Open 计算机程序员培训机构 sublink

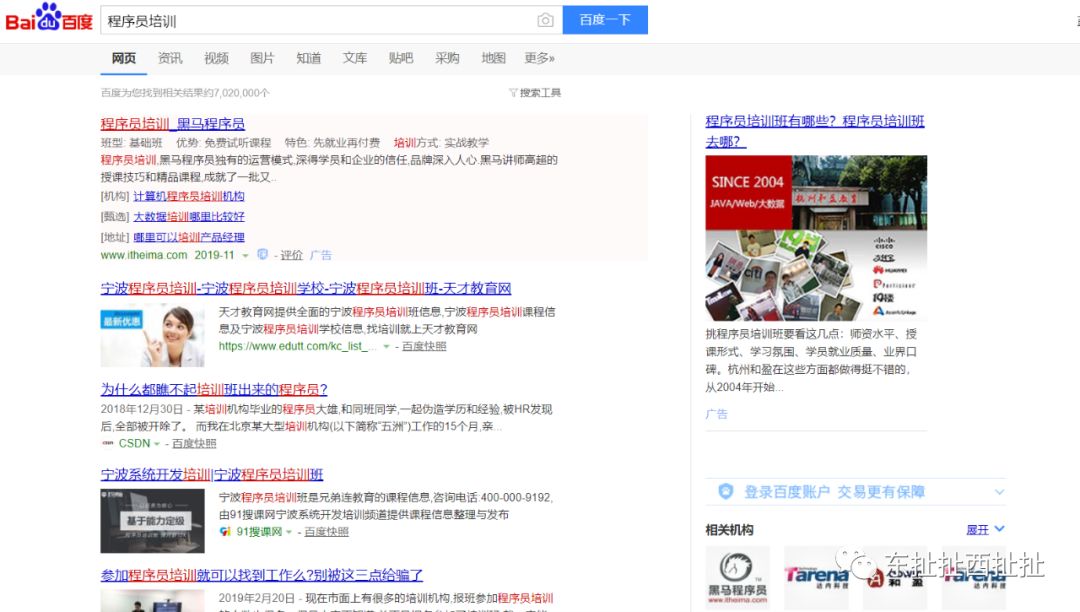point(189,196)
